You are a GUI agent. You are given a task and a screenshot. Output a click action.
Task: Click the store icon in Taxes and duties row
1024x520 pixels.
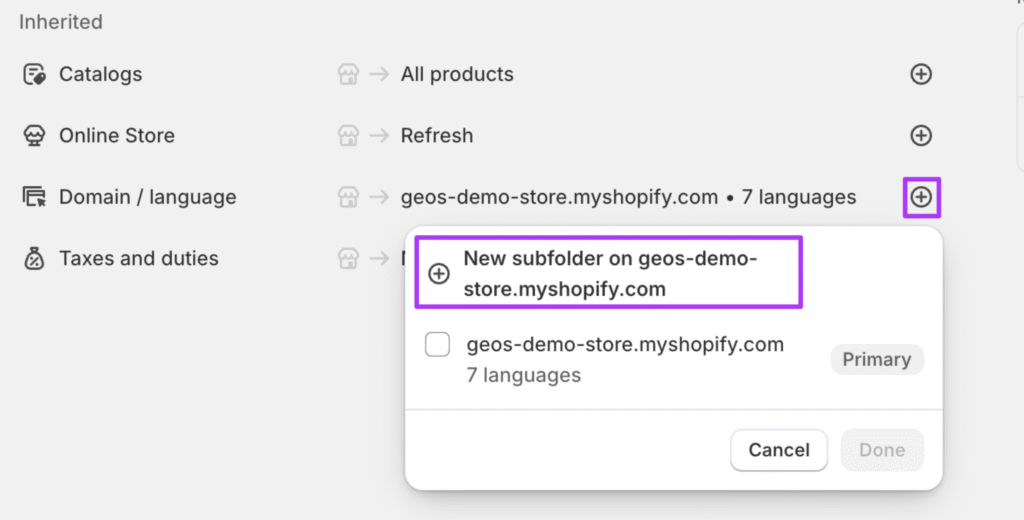pyautogui.click(x=348, y=259)
